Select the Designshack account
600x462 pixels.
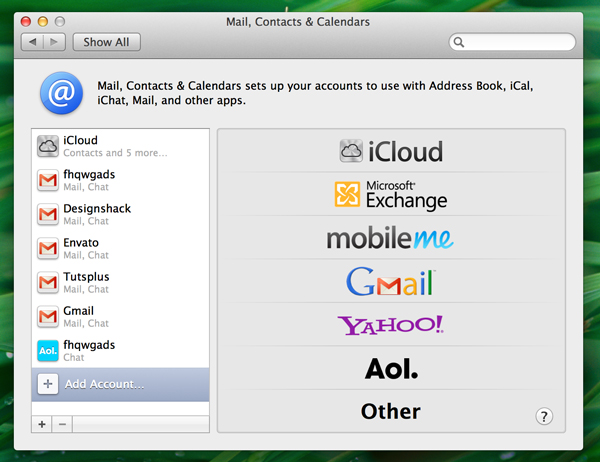(x=121, y=214)
